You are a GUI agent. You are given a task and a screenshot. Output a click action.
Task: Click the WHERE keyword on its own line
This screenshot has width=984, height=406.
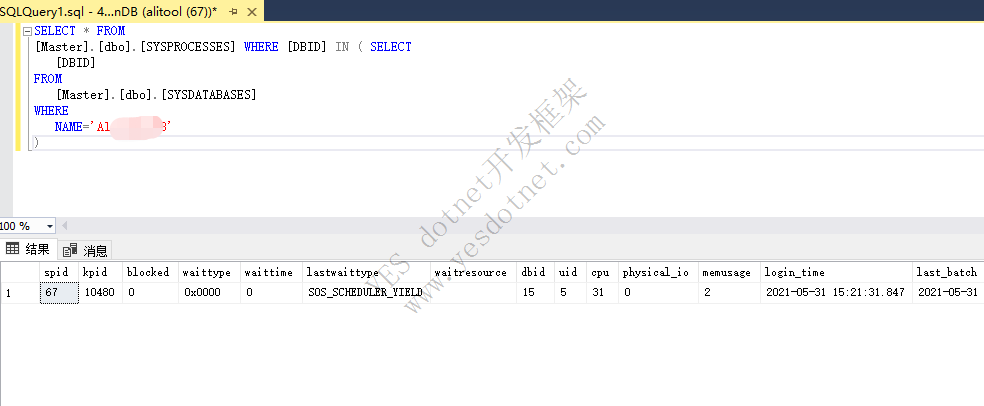[51, 110]
